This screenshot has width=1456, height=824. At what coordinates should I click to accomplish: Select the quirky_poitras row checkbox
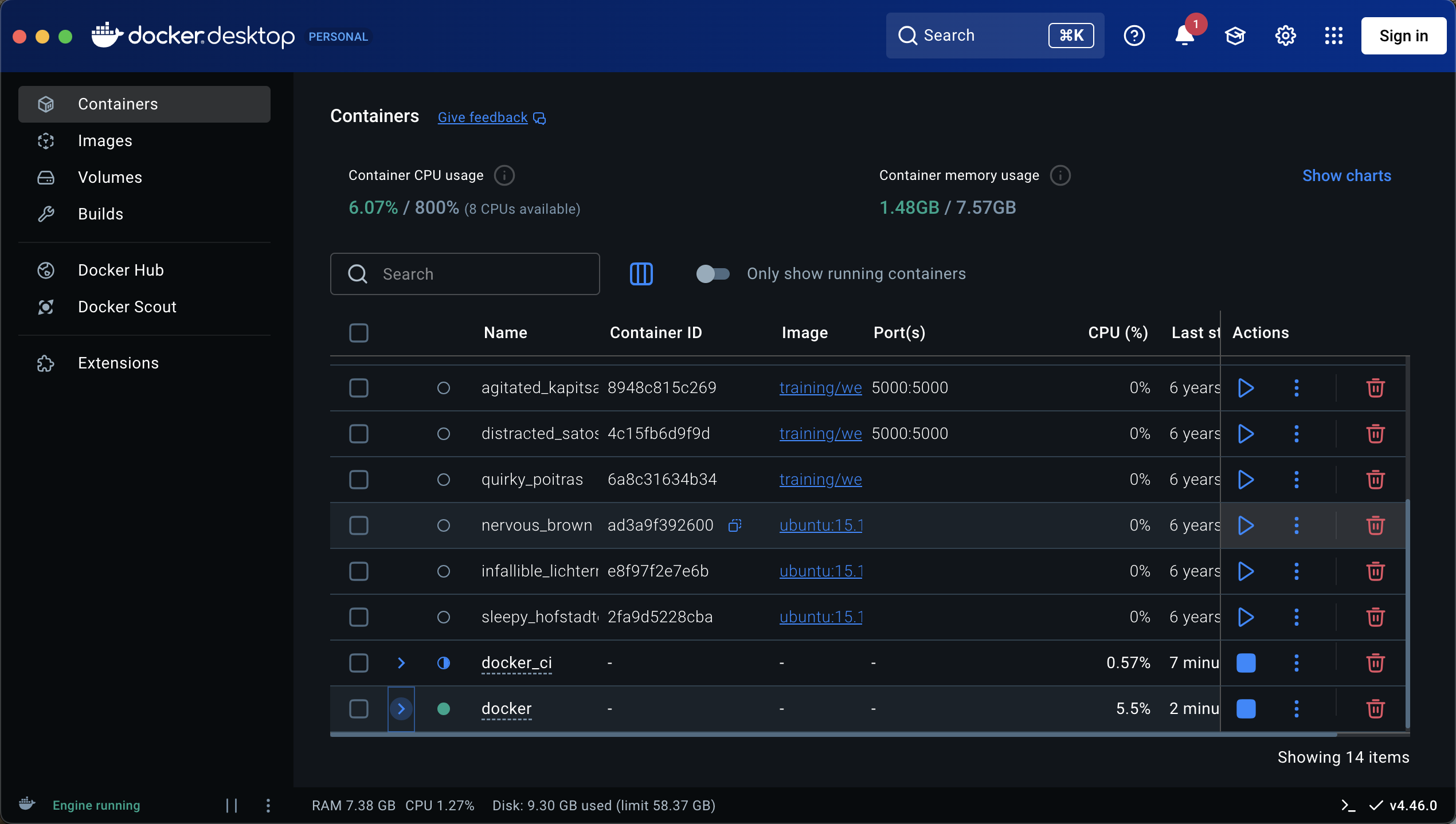pos(359,480)
